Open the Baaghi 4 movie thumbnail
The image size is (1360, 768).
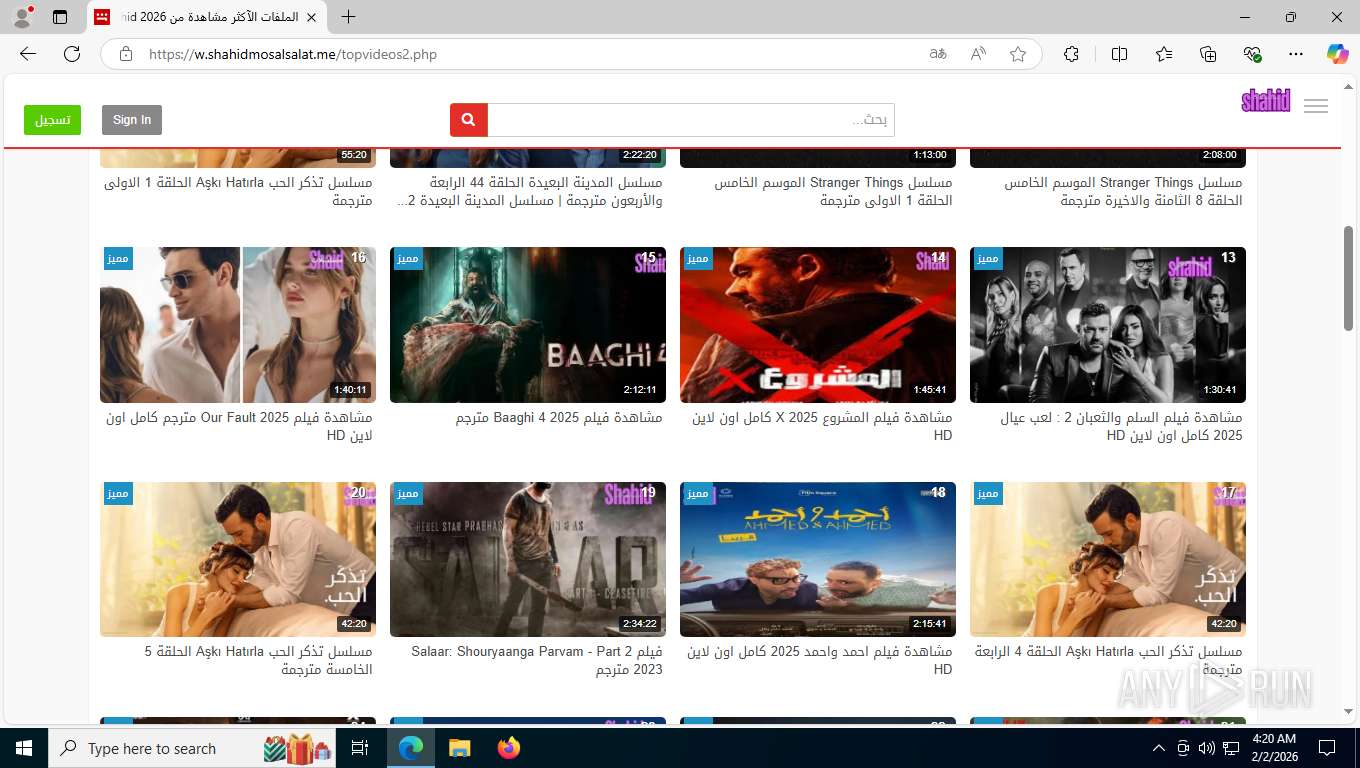point(528,325)
